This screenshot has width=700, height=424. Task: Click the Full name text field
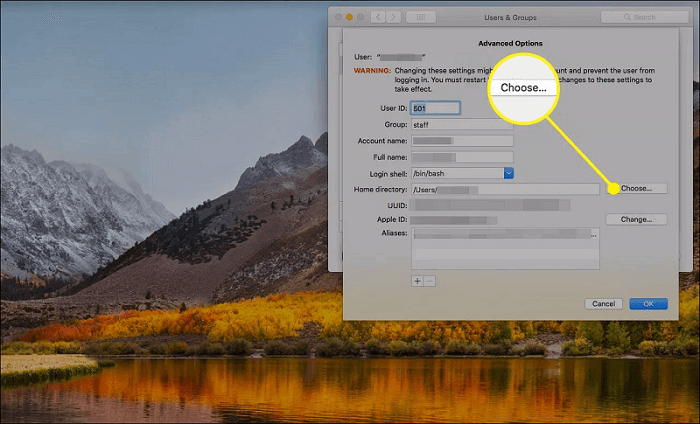click(x=462, y=157)
